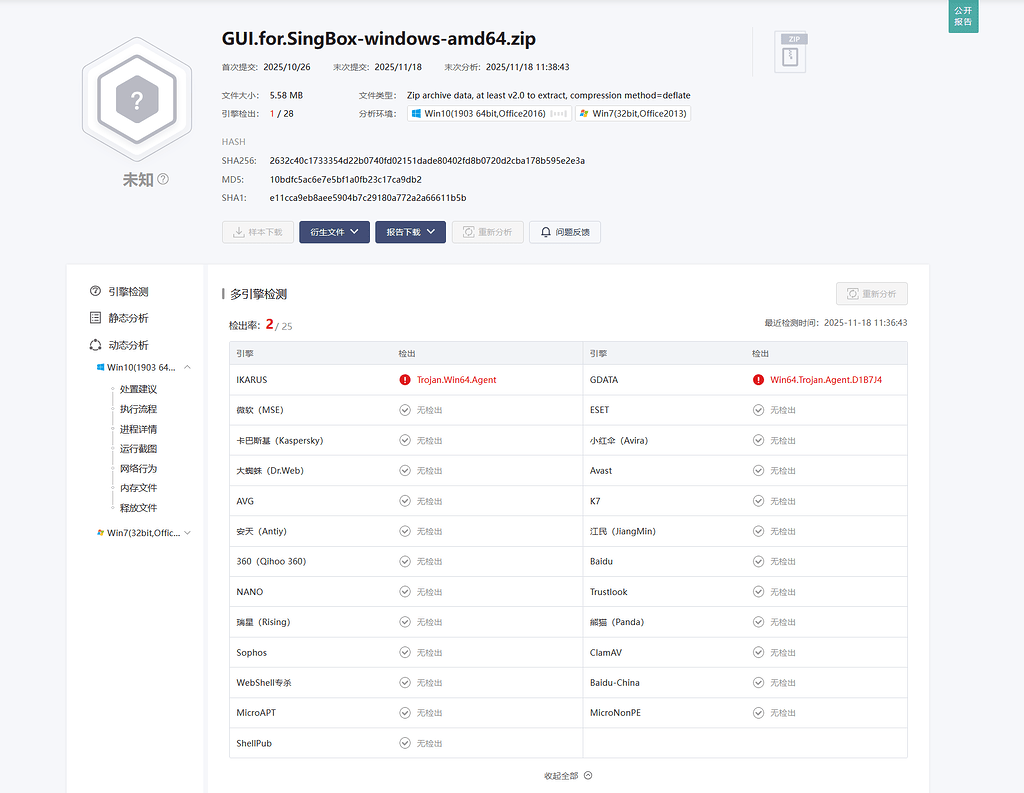Select the Win10(1903 64bit,Office2016) environment
Viewport: 1024px width, 793px height.
point(489,114)
